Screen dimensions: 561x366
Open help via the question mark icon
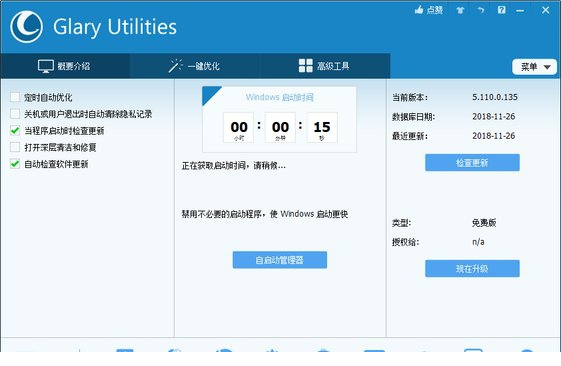[x=501, y=10]
